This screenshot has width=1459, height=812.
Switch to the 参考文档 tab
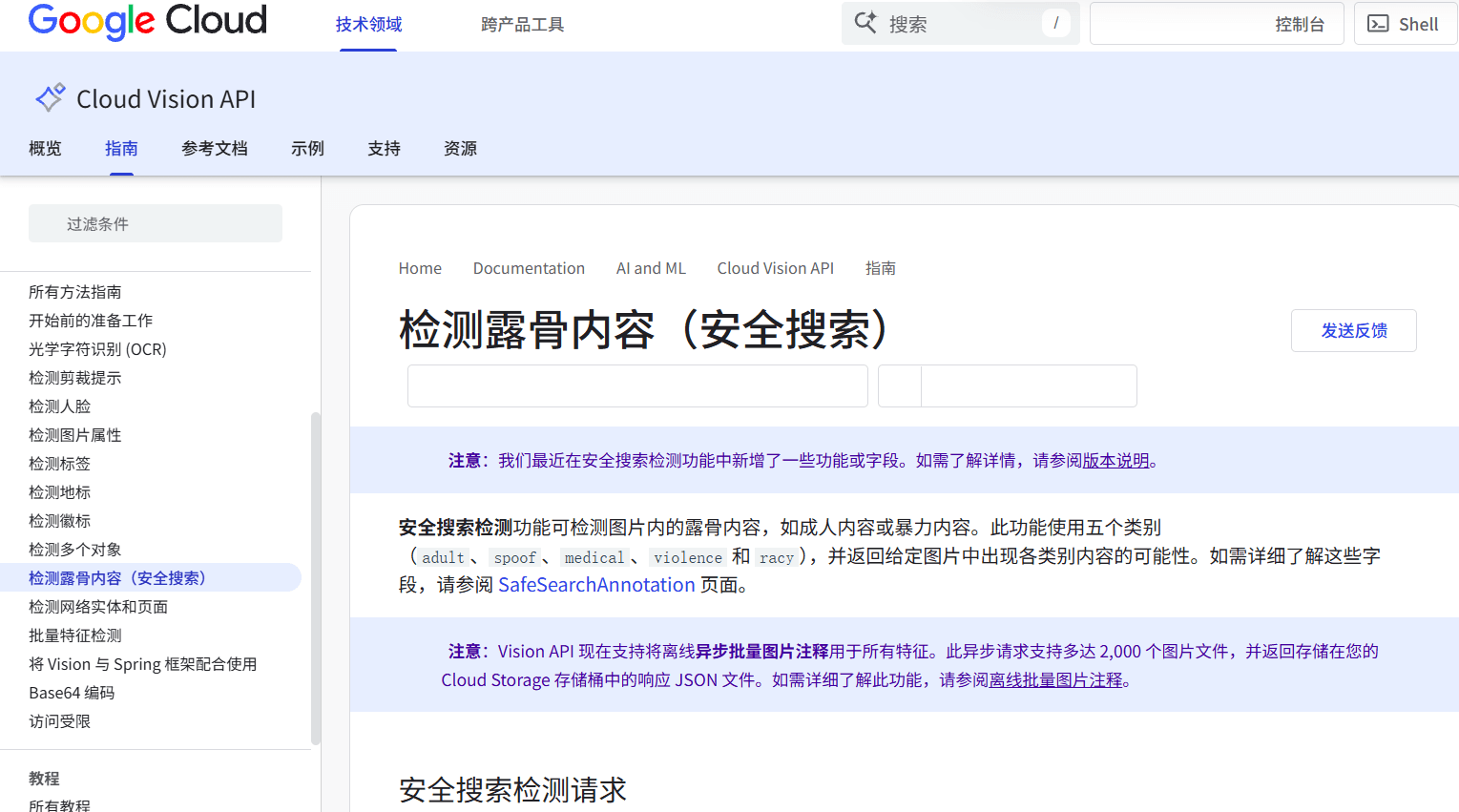215,149
